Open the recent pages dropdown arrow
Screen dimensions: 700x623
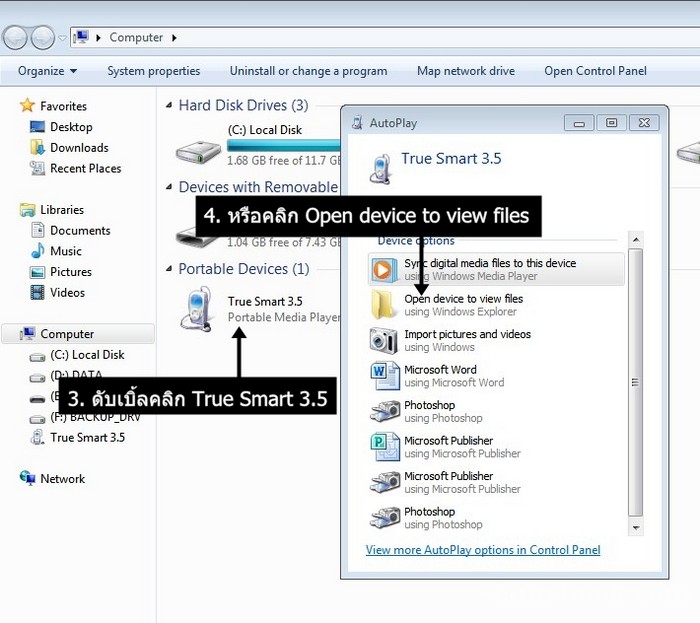(x=63, y=38)
